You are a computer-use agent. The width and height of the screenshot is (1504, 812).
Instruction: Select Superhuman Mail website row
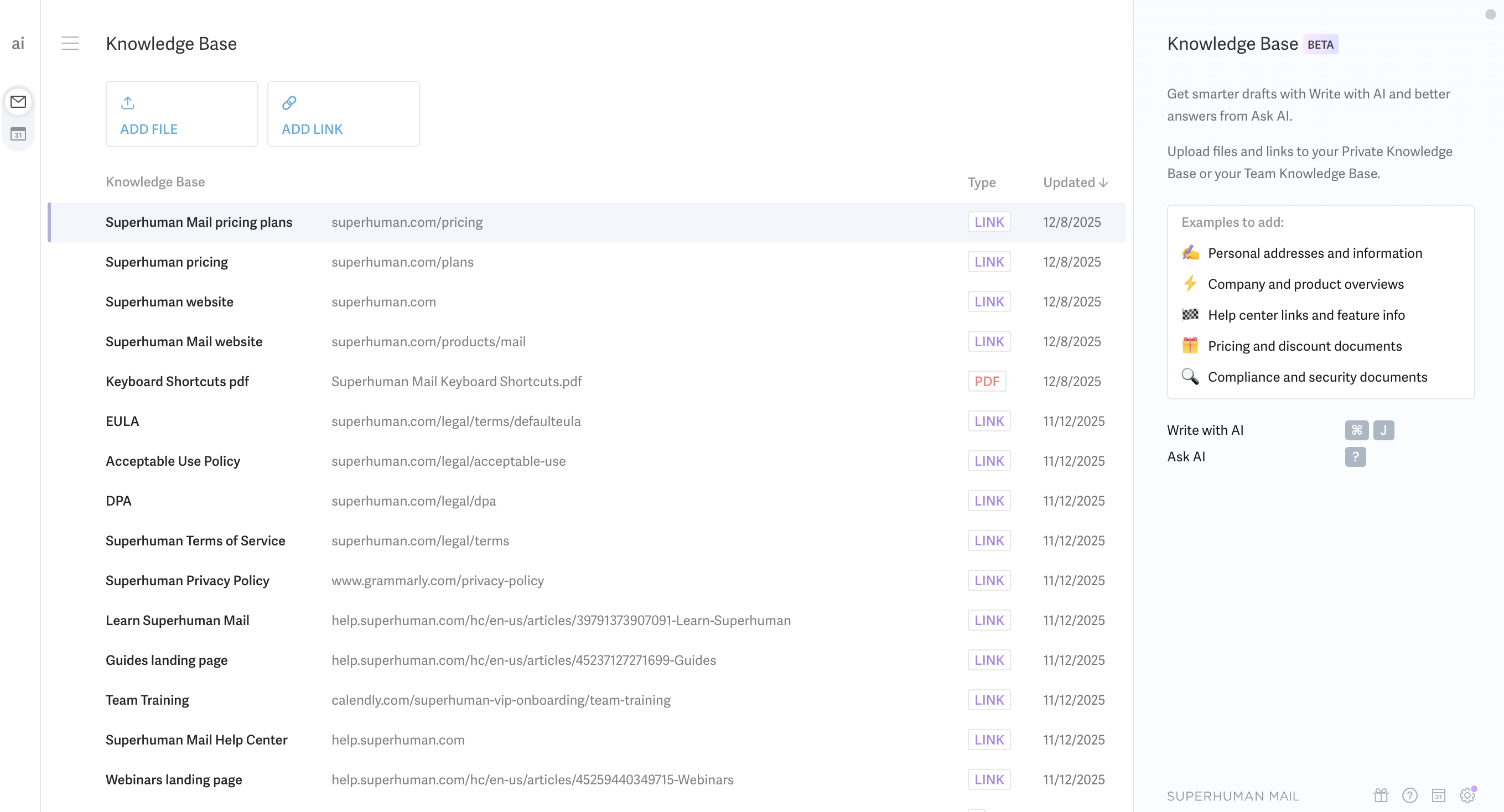point(586,341)
